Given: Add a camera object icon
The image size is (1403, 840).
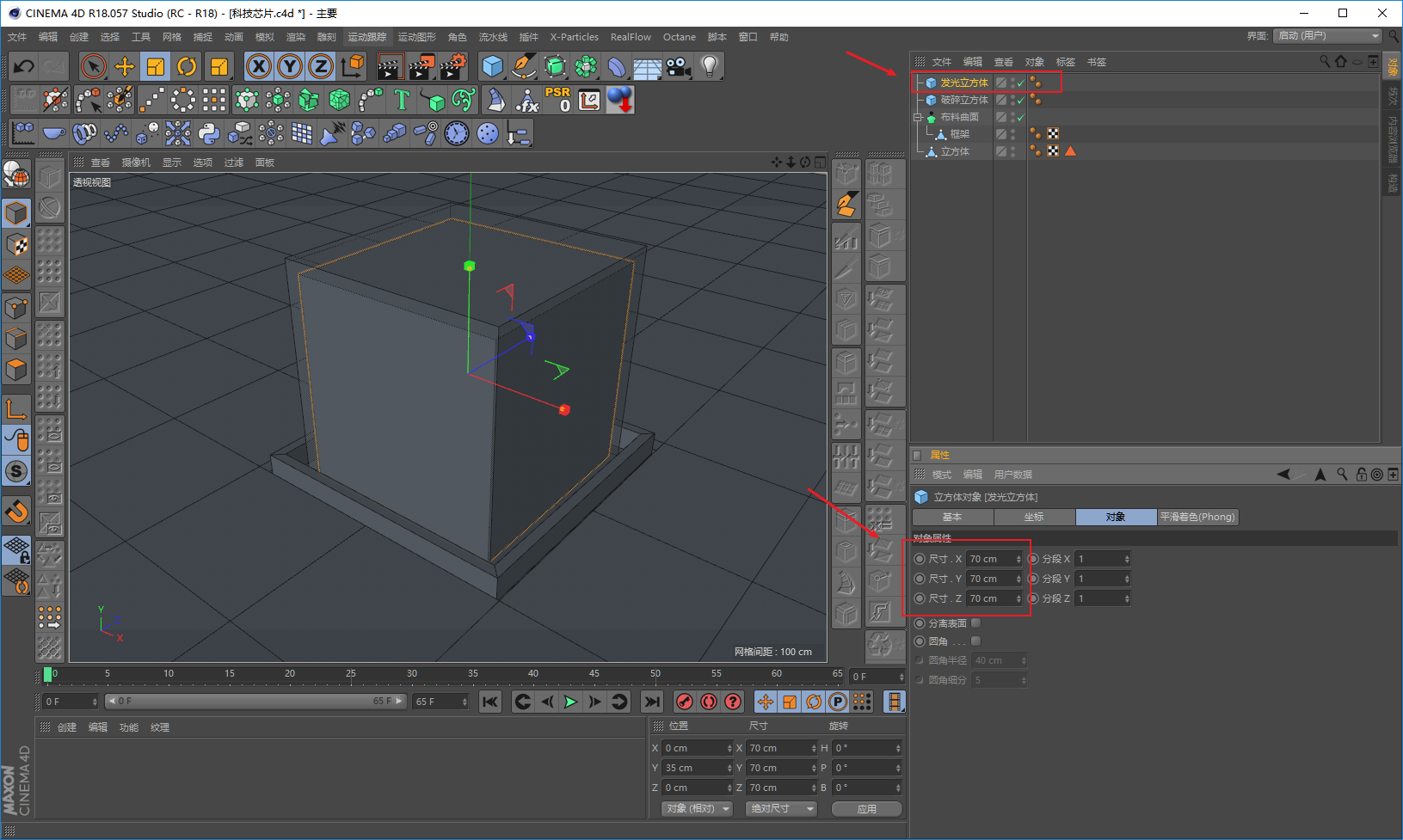Looking at the screenshot, I should click(x=678, y=66).
